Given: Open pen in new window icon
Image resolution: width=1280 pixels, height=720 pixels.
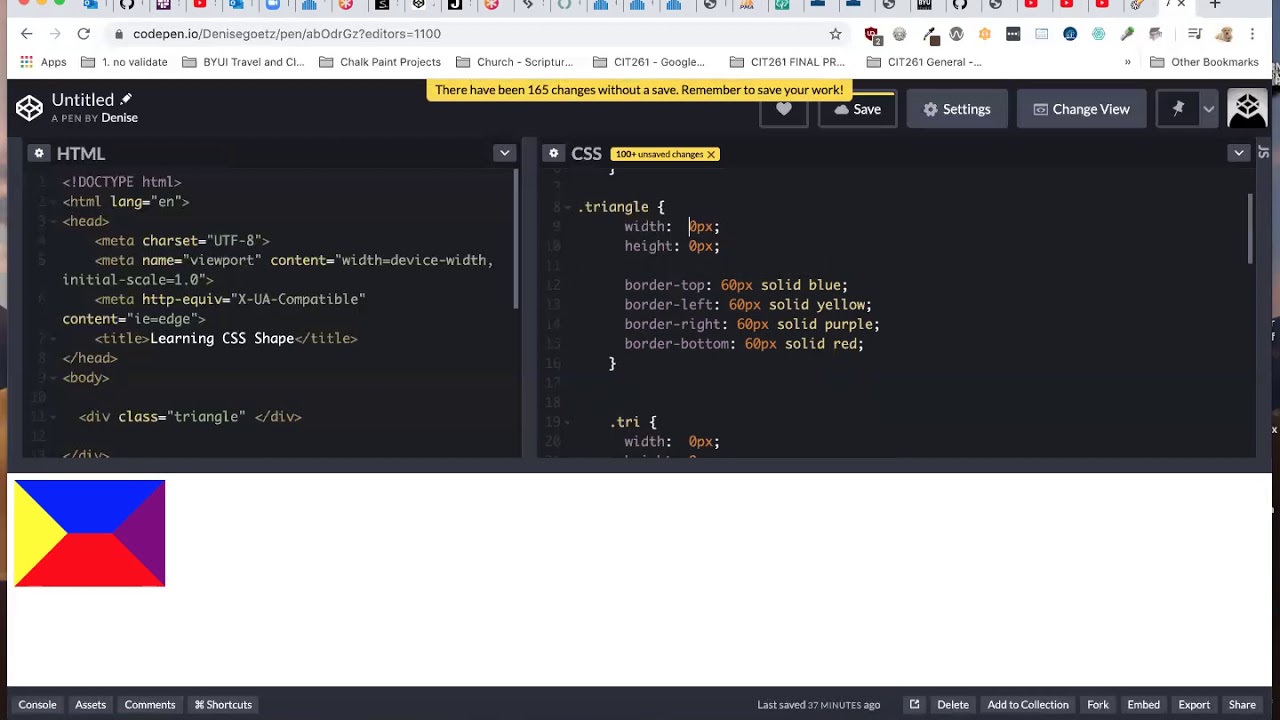Looking at the screenshot, I should pyautogui.click(x=914, y=704).
